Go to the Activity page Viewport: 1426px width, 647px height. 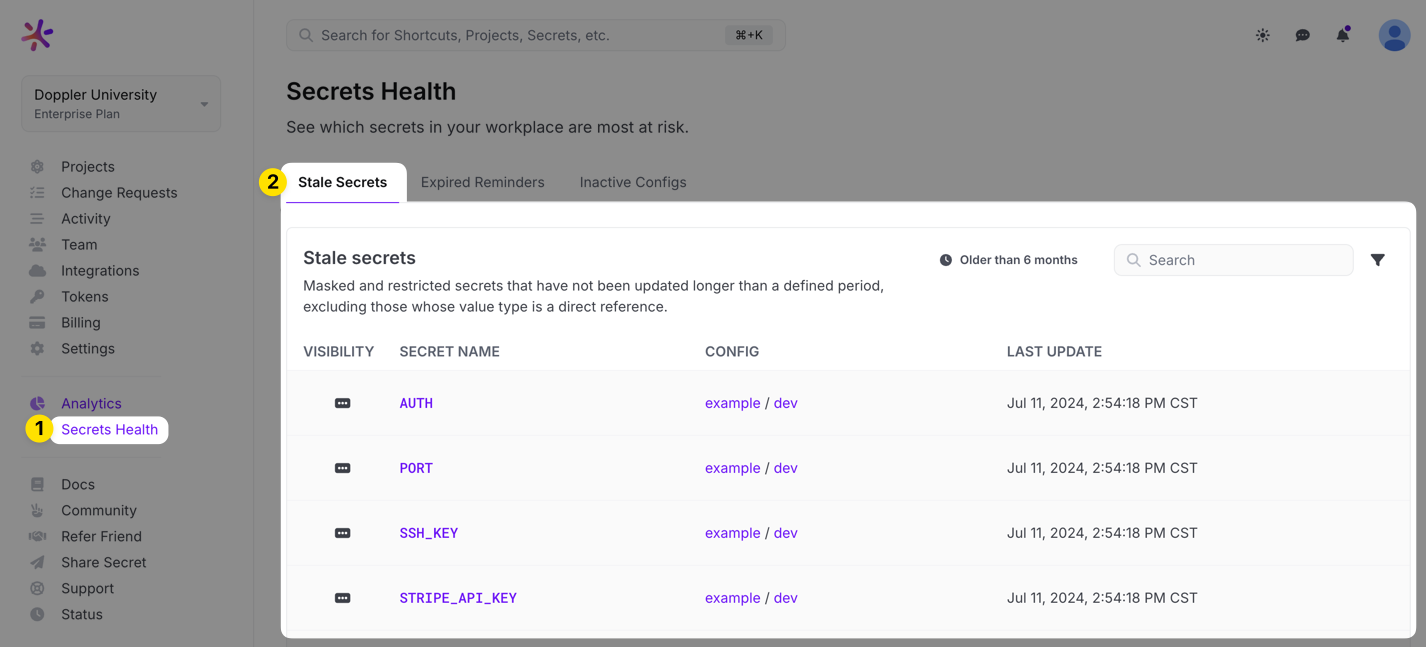tap(86, 219)
